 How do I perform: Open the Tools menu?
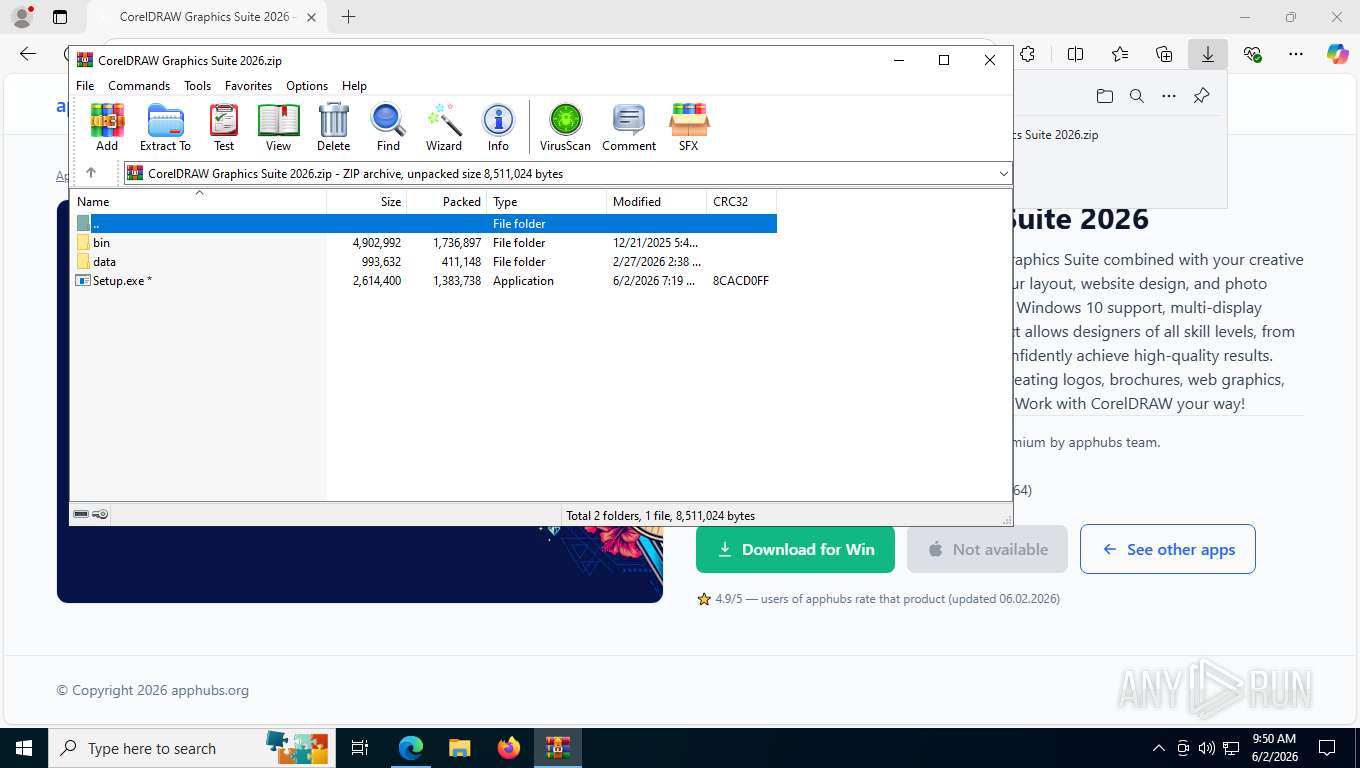(197, 86)
